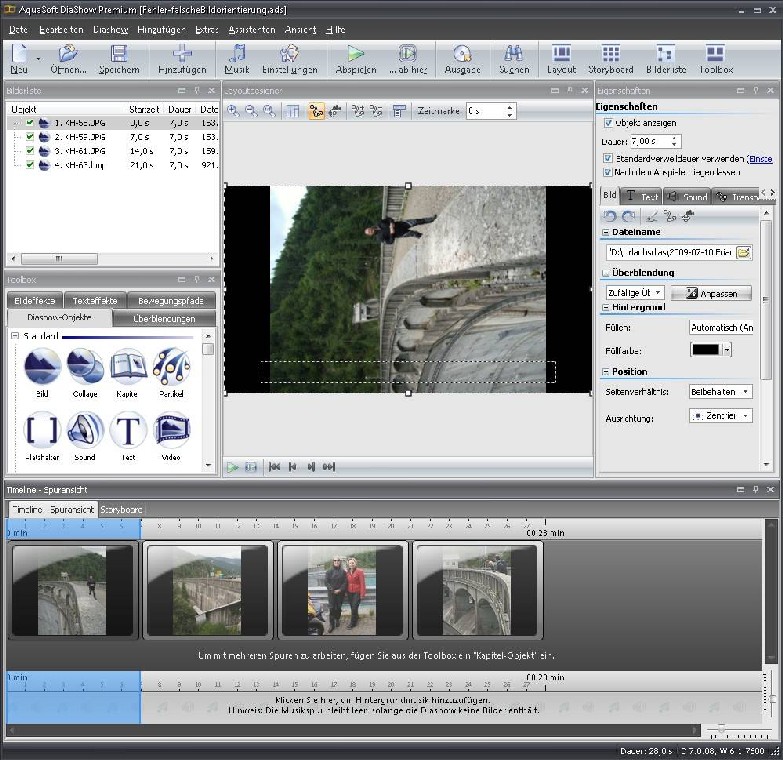Open the Assistenten menu

[x=251, y=30]
